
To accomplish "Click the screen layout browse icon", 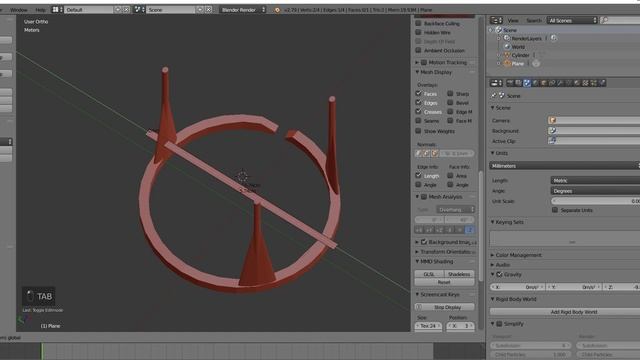I will 58,9.
